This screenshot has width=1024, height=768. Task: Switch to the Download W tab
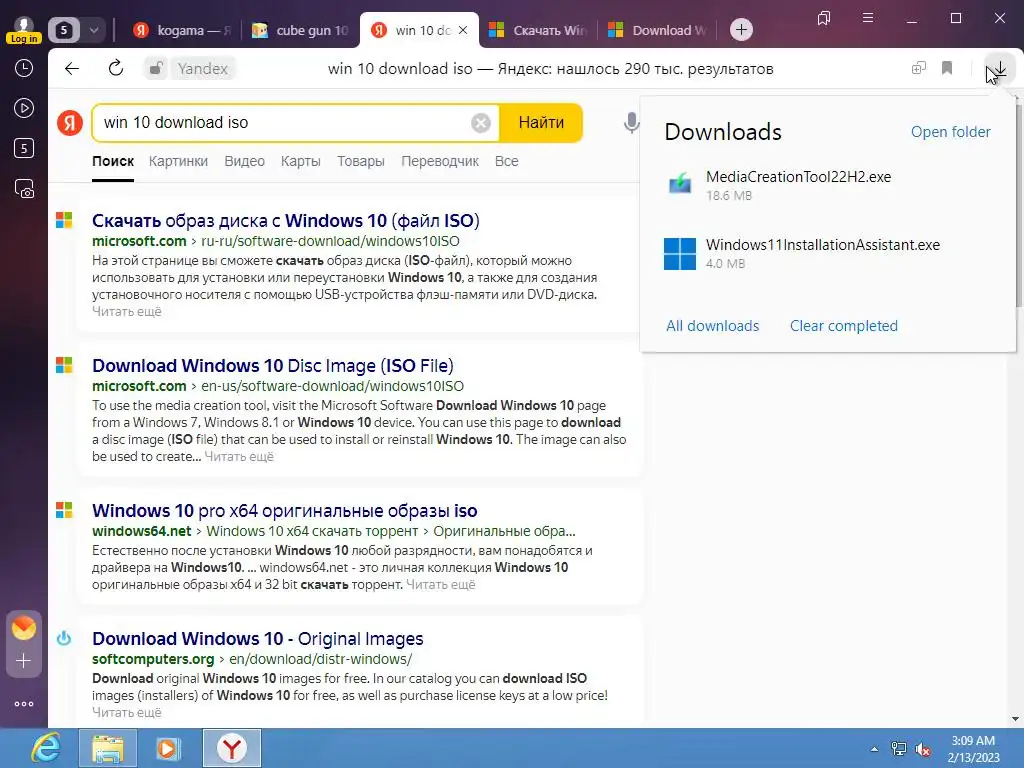point(658,30)
